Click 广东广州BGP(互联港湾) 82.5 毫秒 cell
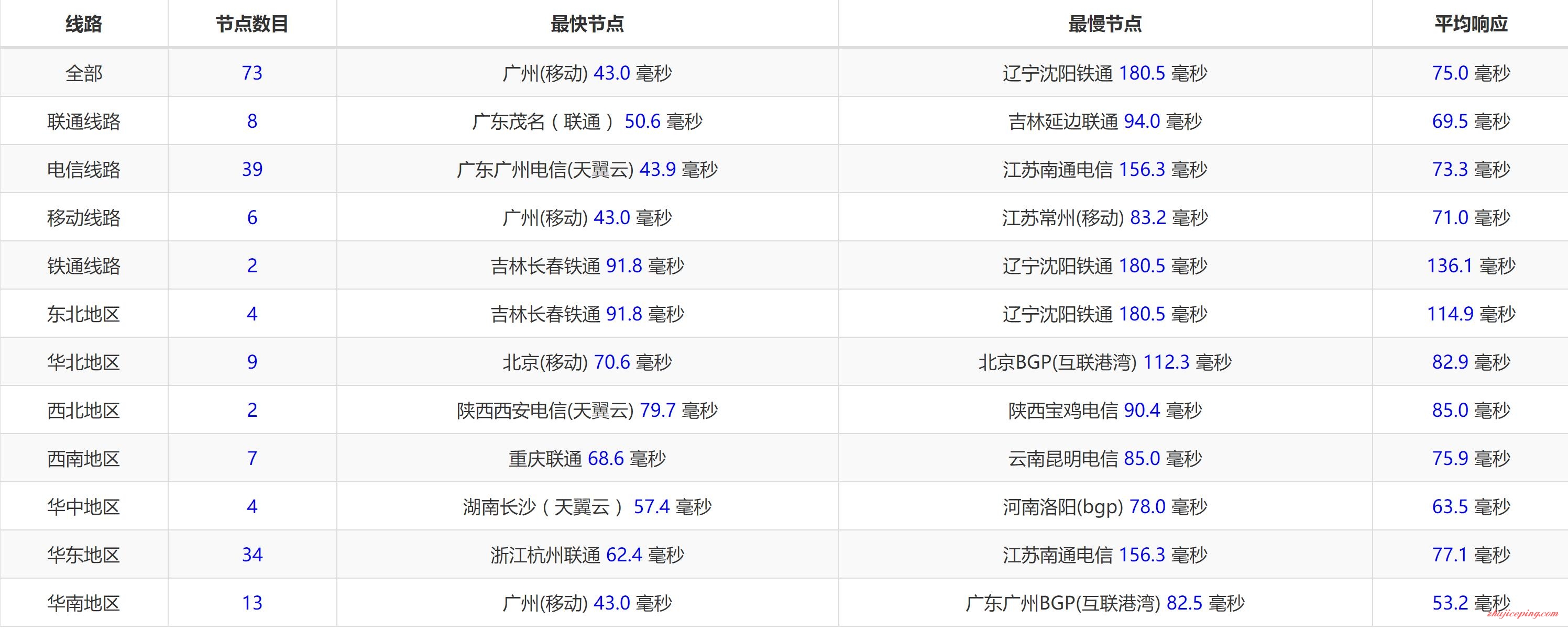Screen dimensions: 1568x631 pyautogui.click(x=1105, y=603)
